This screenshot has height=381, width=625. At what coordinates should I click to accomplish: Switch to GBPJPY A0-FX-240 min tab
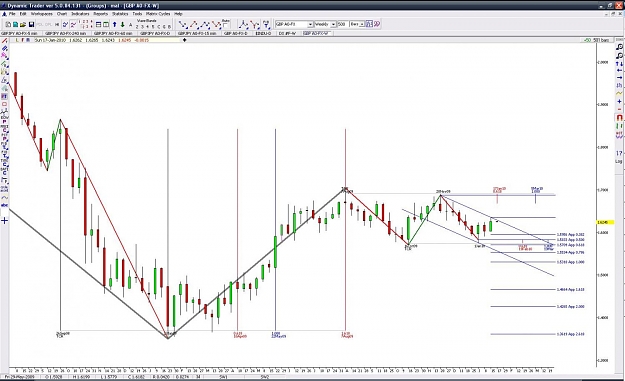tap(65, 33)
